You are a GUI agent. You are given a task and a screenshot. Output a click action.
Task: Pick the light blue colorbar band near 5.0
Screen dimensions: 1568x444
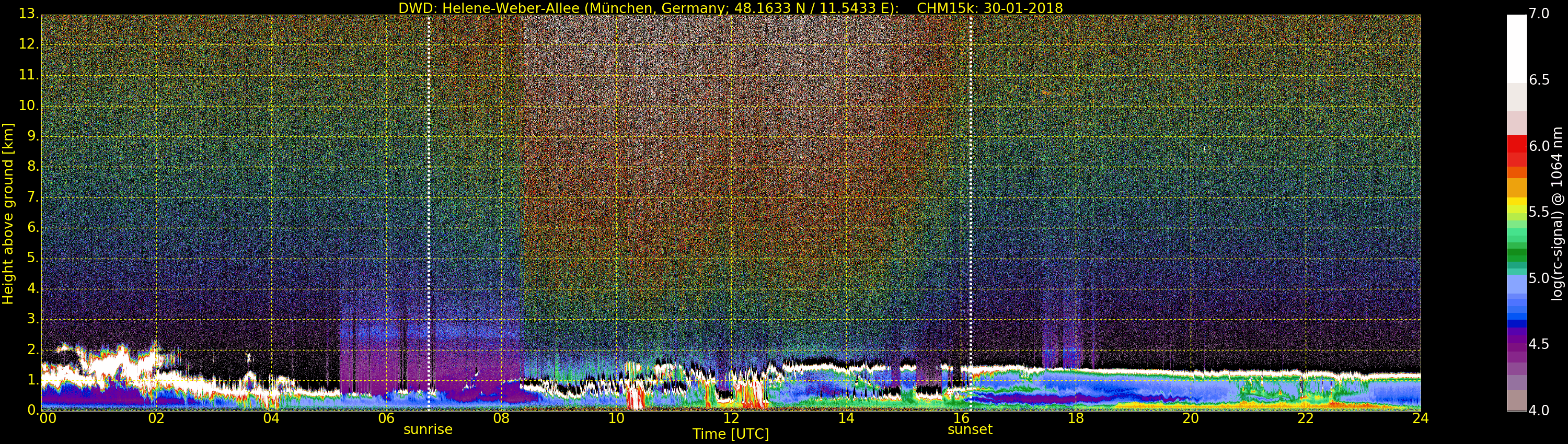1516,284
